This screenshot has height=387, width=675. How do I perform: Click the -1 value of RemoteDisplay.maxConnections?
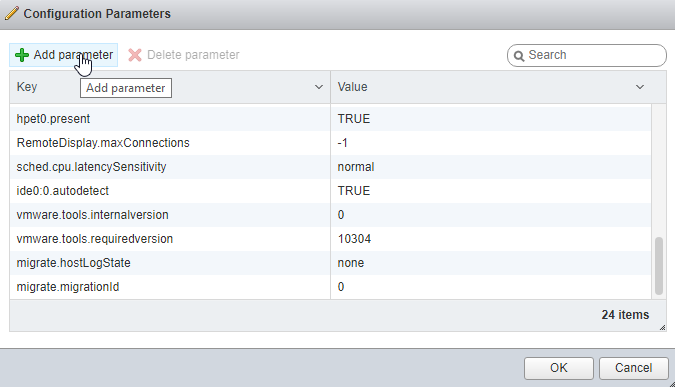[342, 143]
